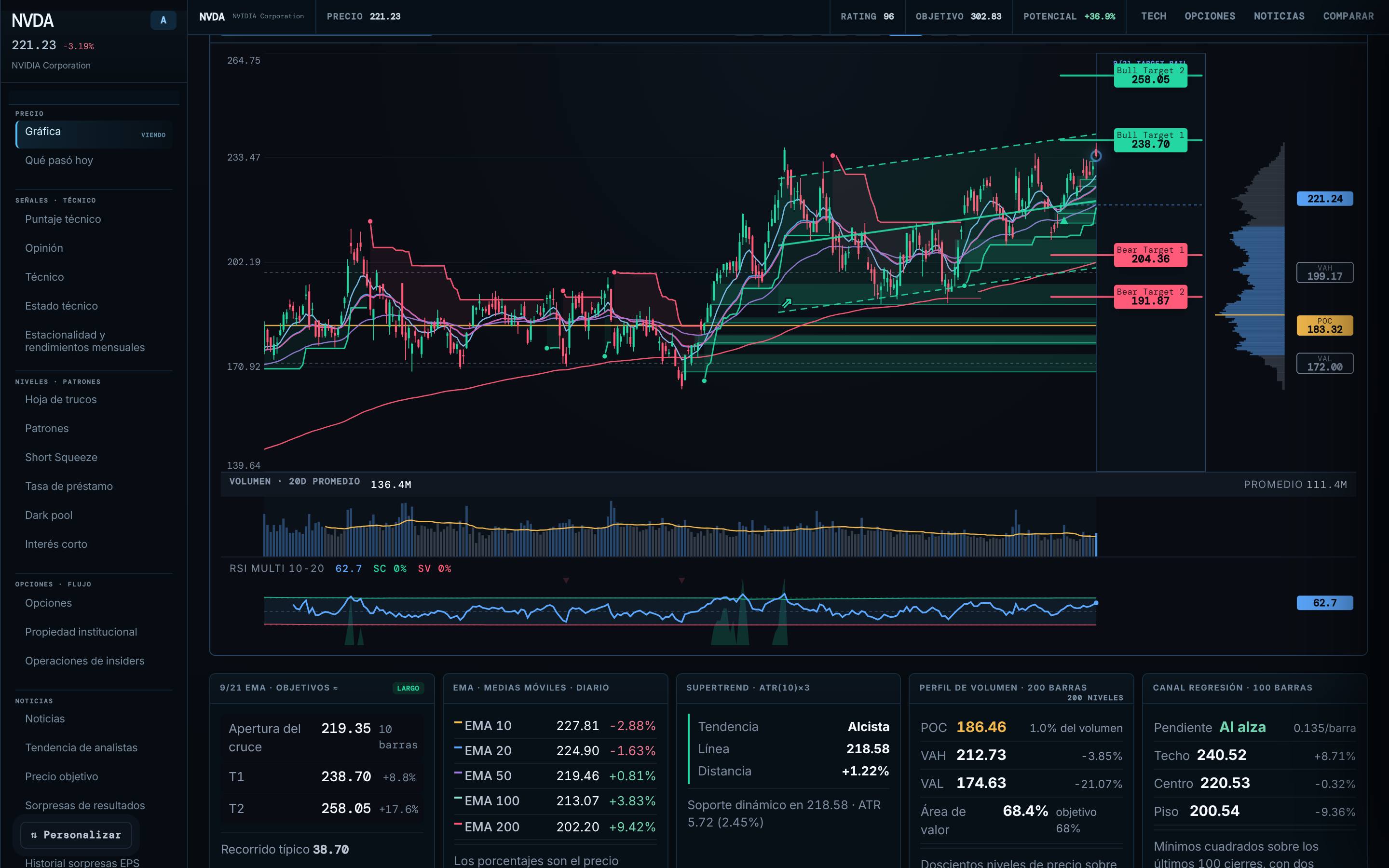This screenshot has width=1389, height=868.
Task: Click the LARGO badge on EMA card
Action: (x=408, y=688)
